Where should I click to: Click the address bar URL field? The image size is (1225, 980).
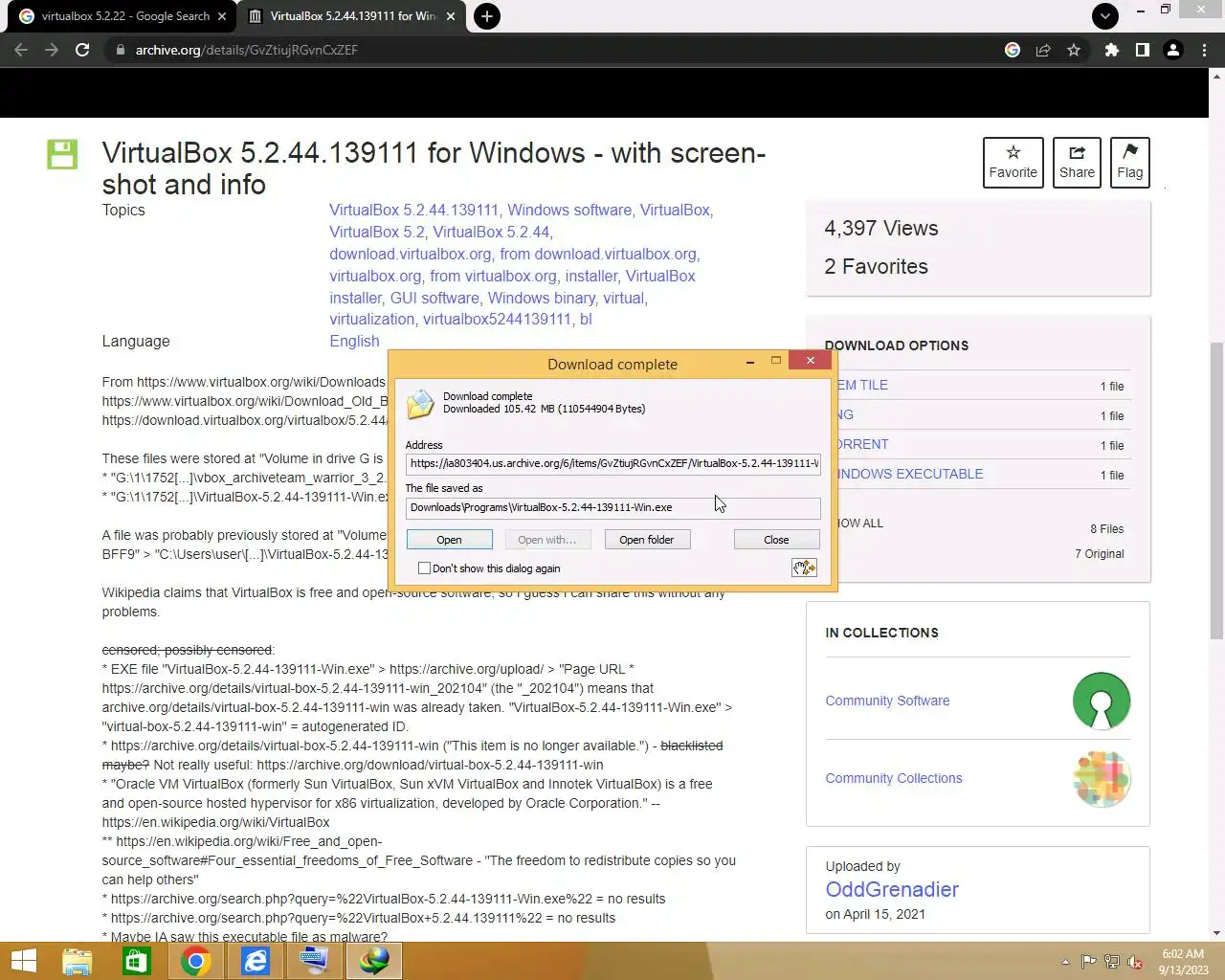(x=555, y=50)
